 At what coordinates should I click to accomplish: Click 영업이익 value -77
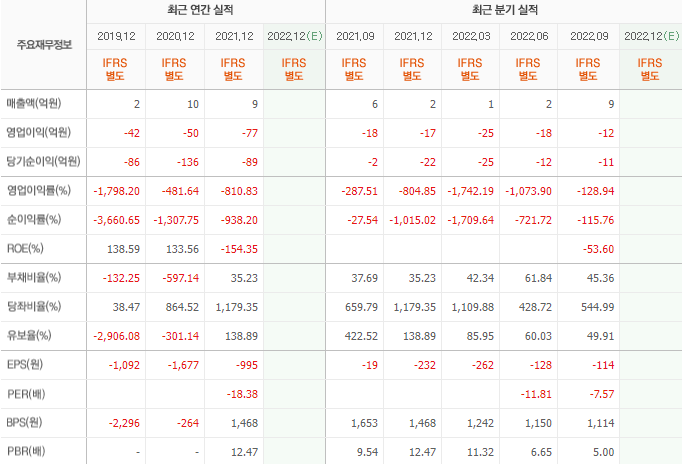tap(250, 134)
